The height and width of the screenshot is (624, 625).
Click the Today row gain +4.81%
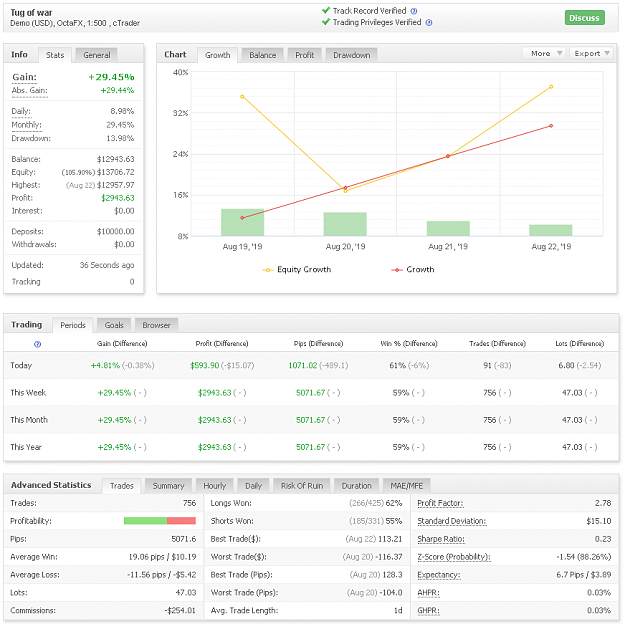[x=105, y=366]
